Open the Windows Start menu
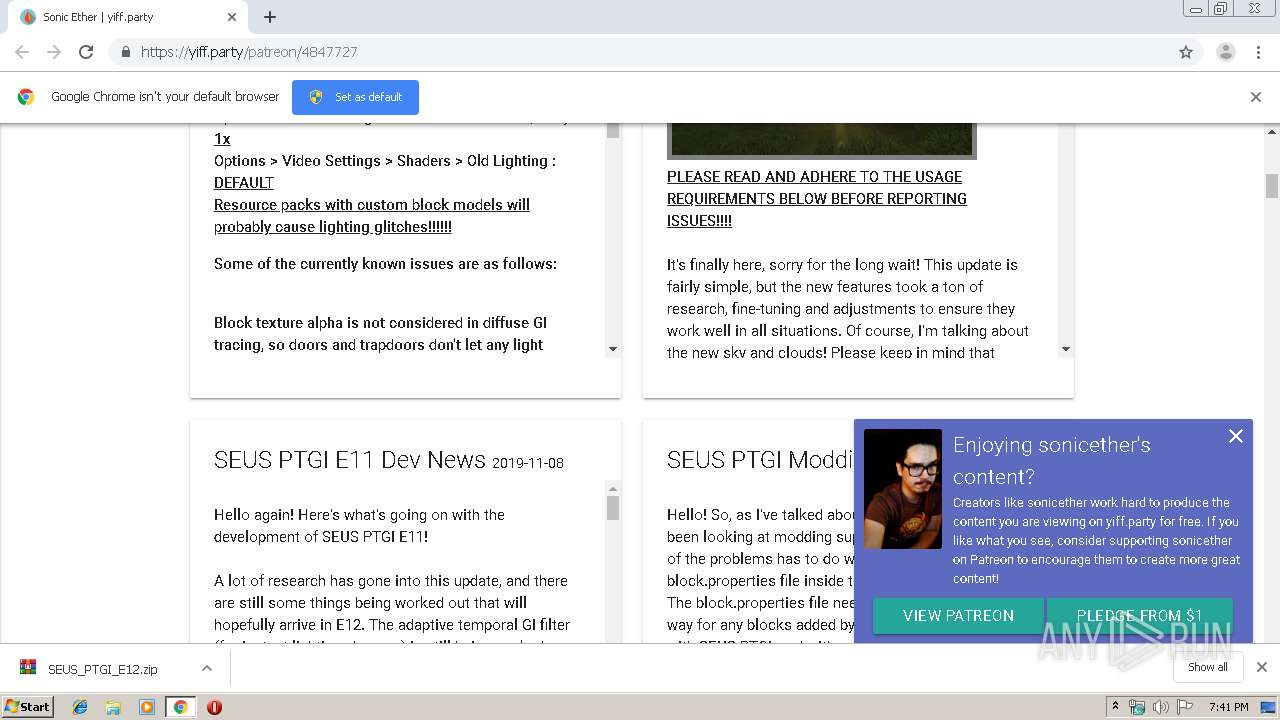1280x720 pixels. [x=27, y=706]
